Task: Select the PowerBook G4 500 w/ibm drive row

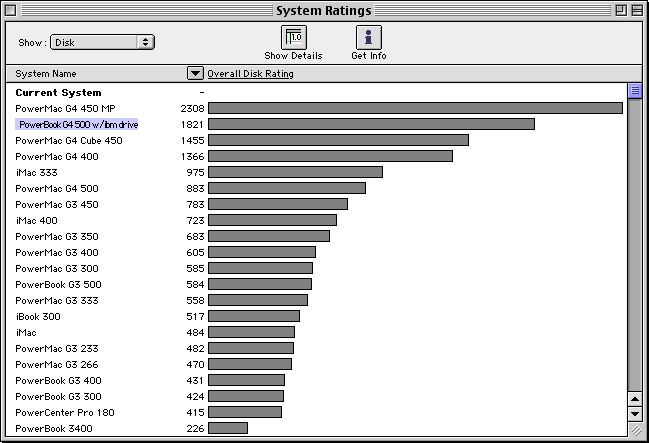Action: pyautogui.click(x=317, y=125)
